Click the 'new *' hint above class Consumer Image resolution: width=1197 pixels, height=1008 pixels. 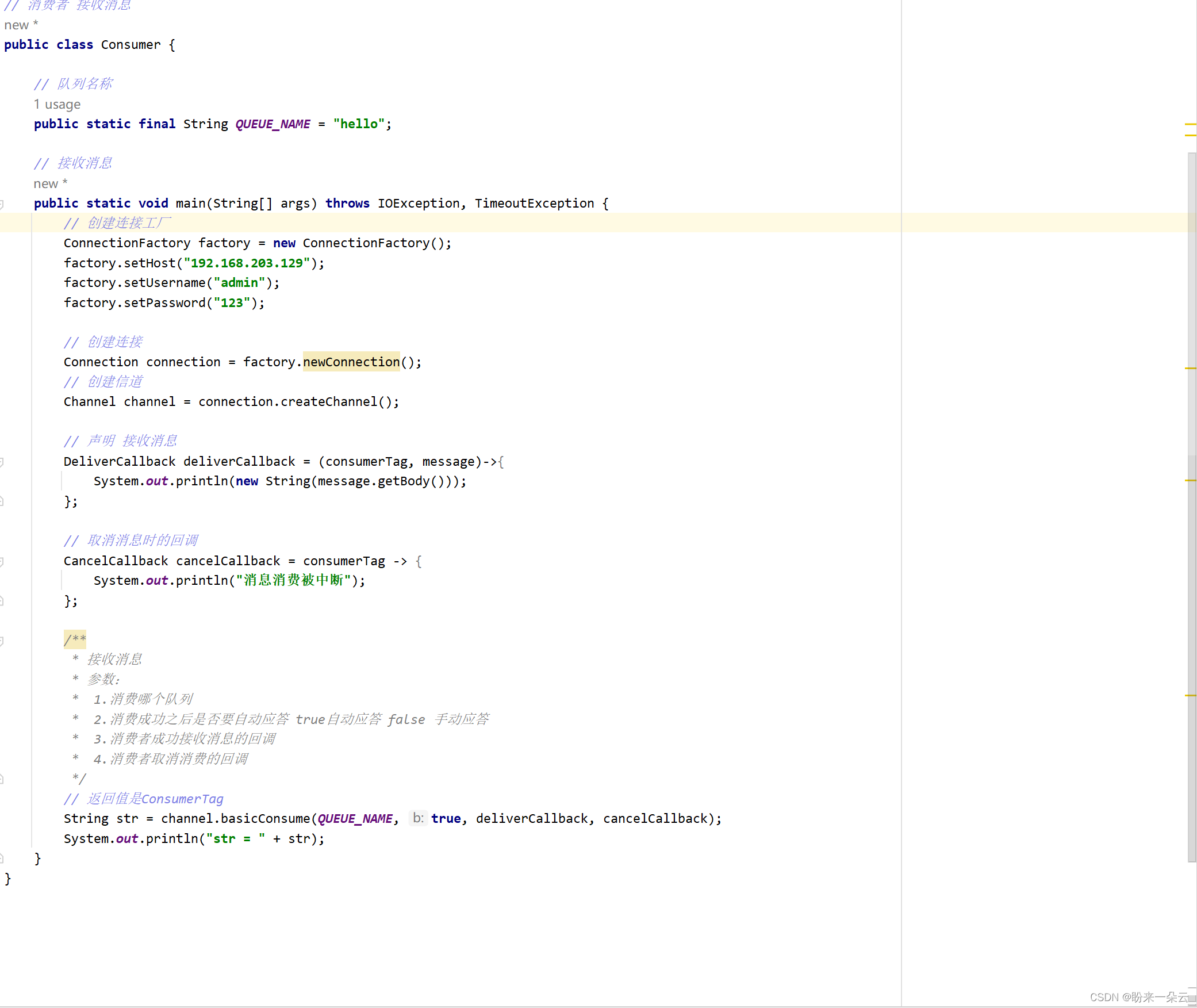pos(21,25)
